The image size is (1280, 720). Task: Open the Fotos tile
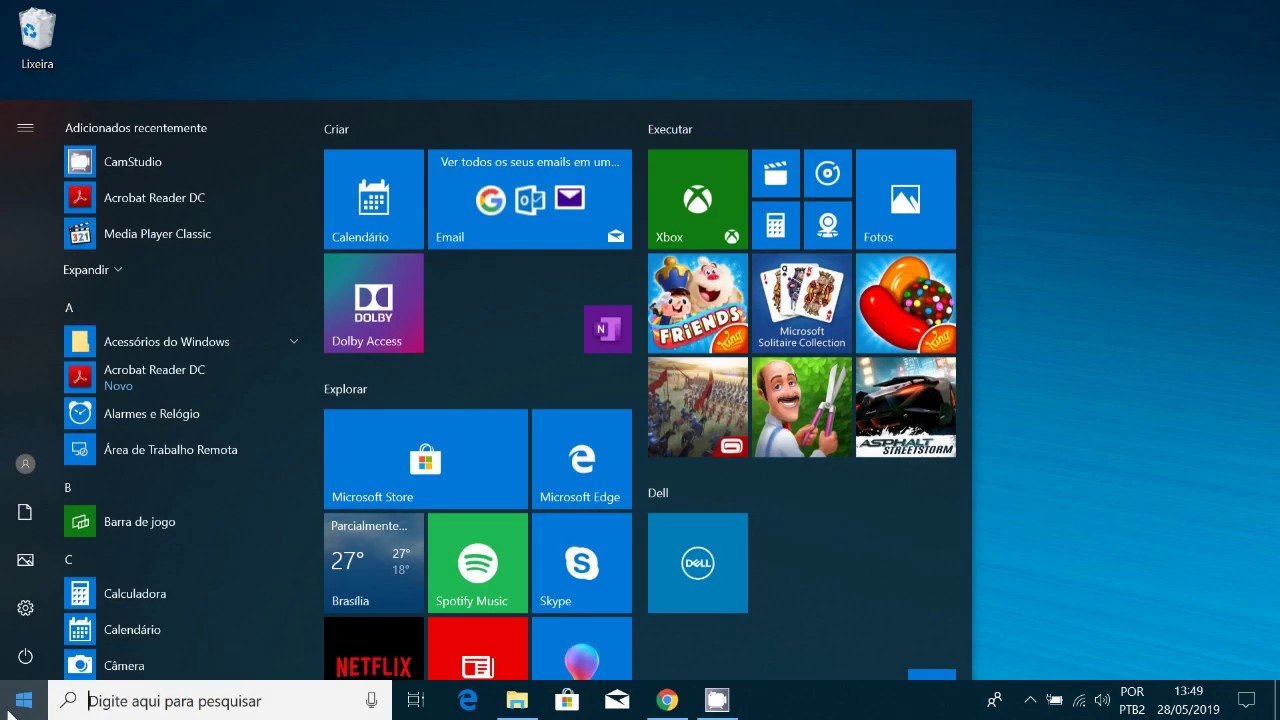pos(905,199)
